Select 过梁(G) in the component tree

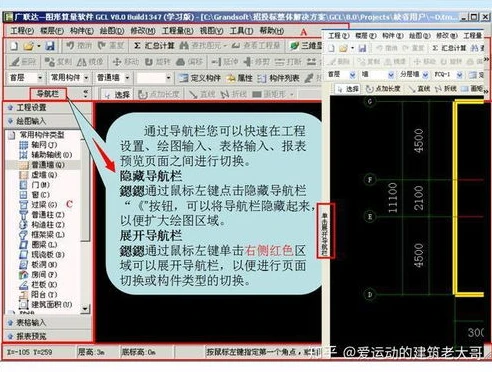39,204
